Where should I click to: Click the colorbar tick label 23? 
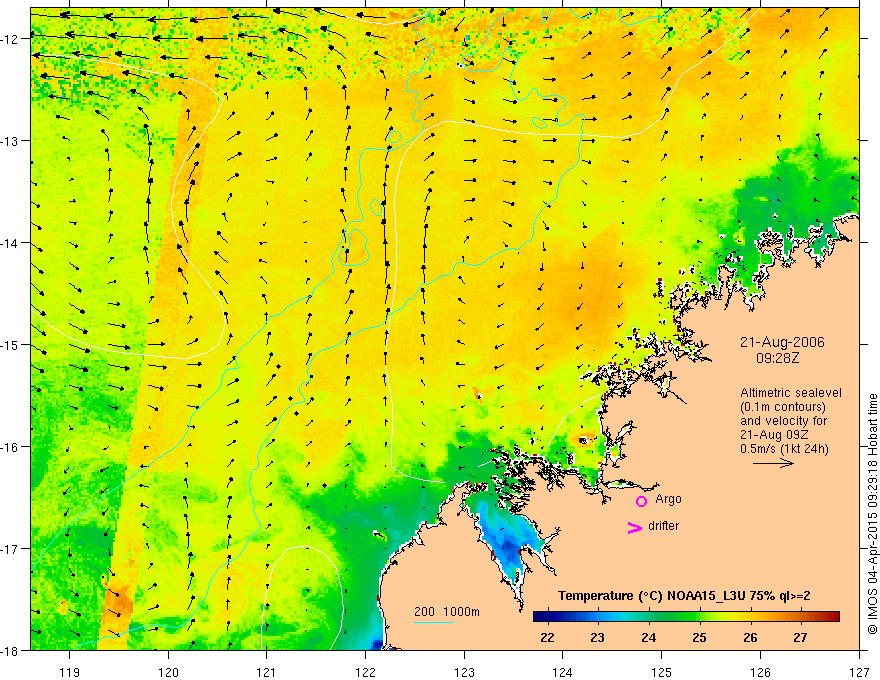[597, 637]
